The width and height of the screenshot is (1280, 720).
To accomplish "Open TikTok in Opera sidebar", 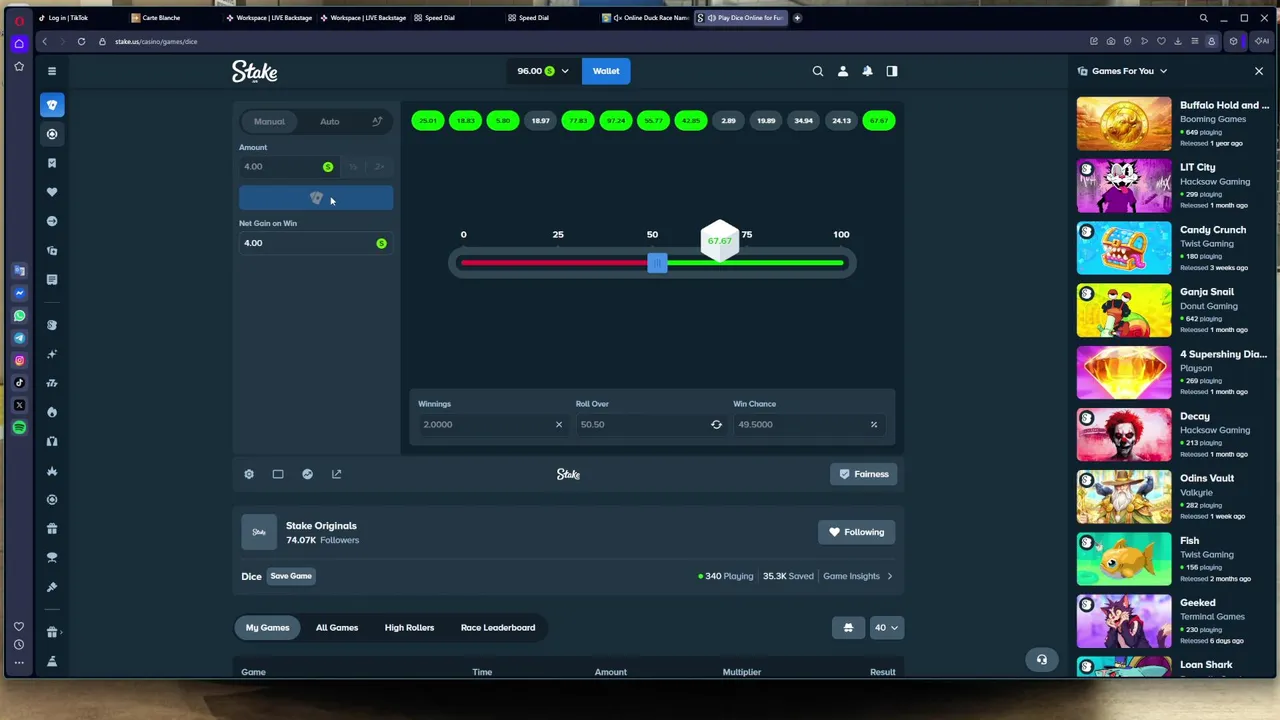I will 19,383.
